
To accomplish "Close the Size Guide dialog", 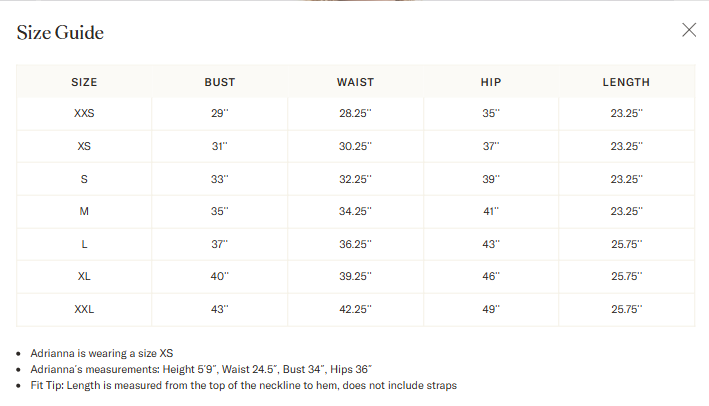I will pyautogui.click(x=689, y=30).
